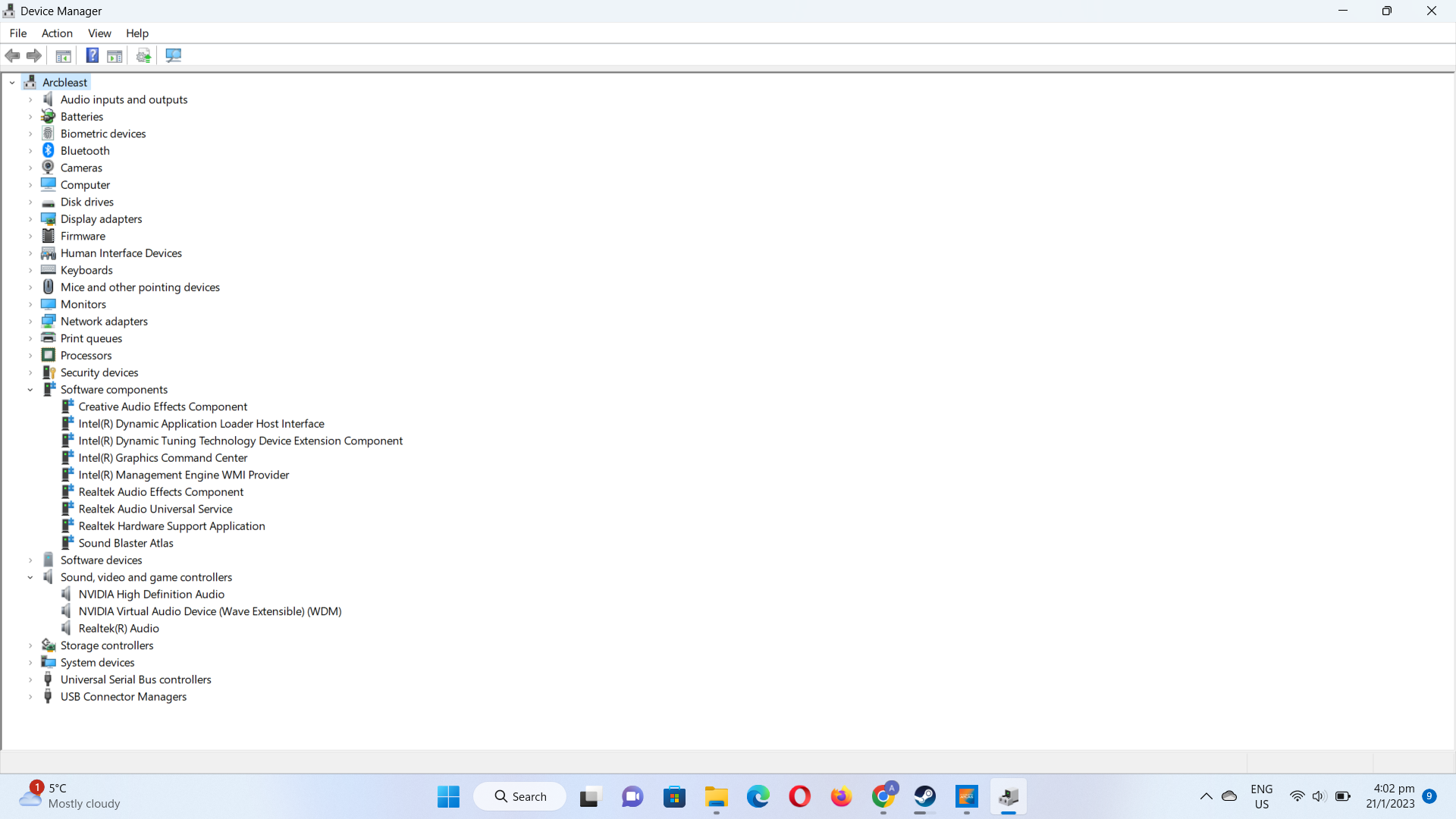Expand the Network adapters category
The width and height of the screenshot is (1456, 819).
click(x=30, y=321)
